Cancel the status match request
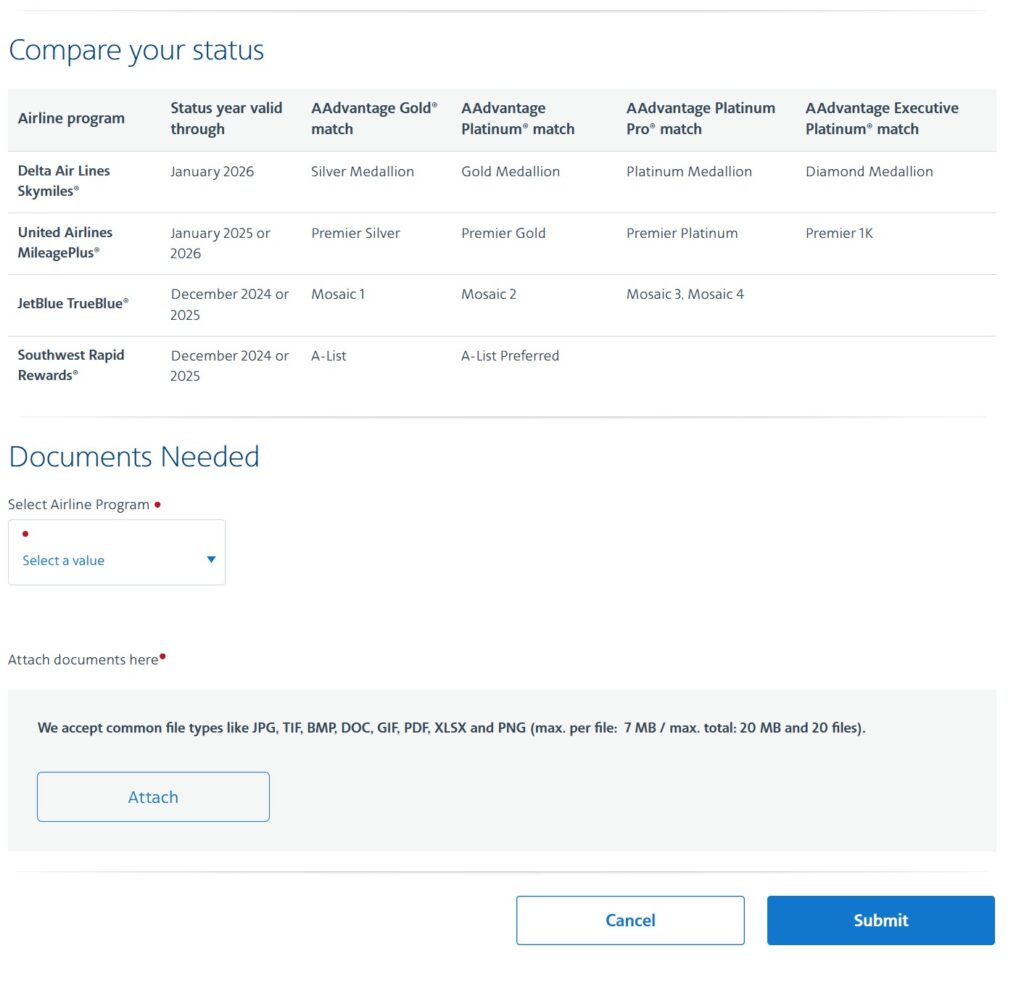The width and height of the screenshot is (1024, 993). [x=630, y=920]
